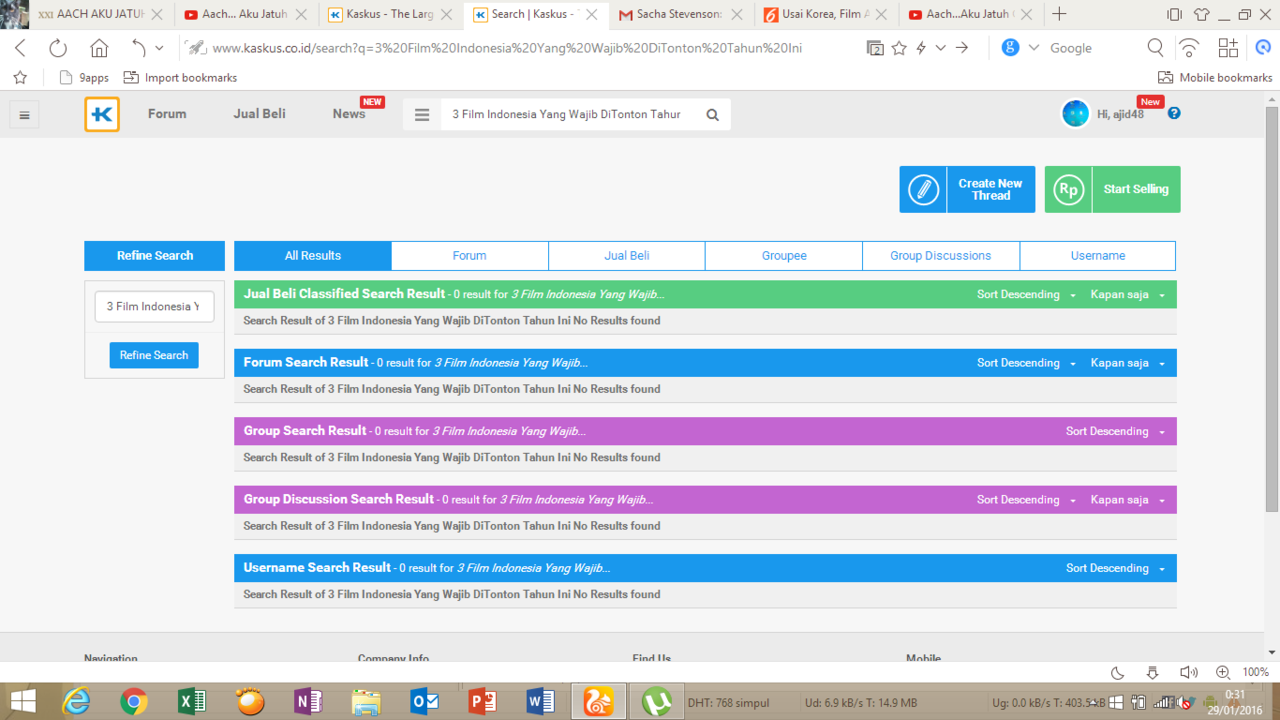Open Sort Descending dropdown in Group Search Result
This screenshot has height=720, width=1280.
tap(1116, 431)
